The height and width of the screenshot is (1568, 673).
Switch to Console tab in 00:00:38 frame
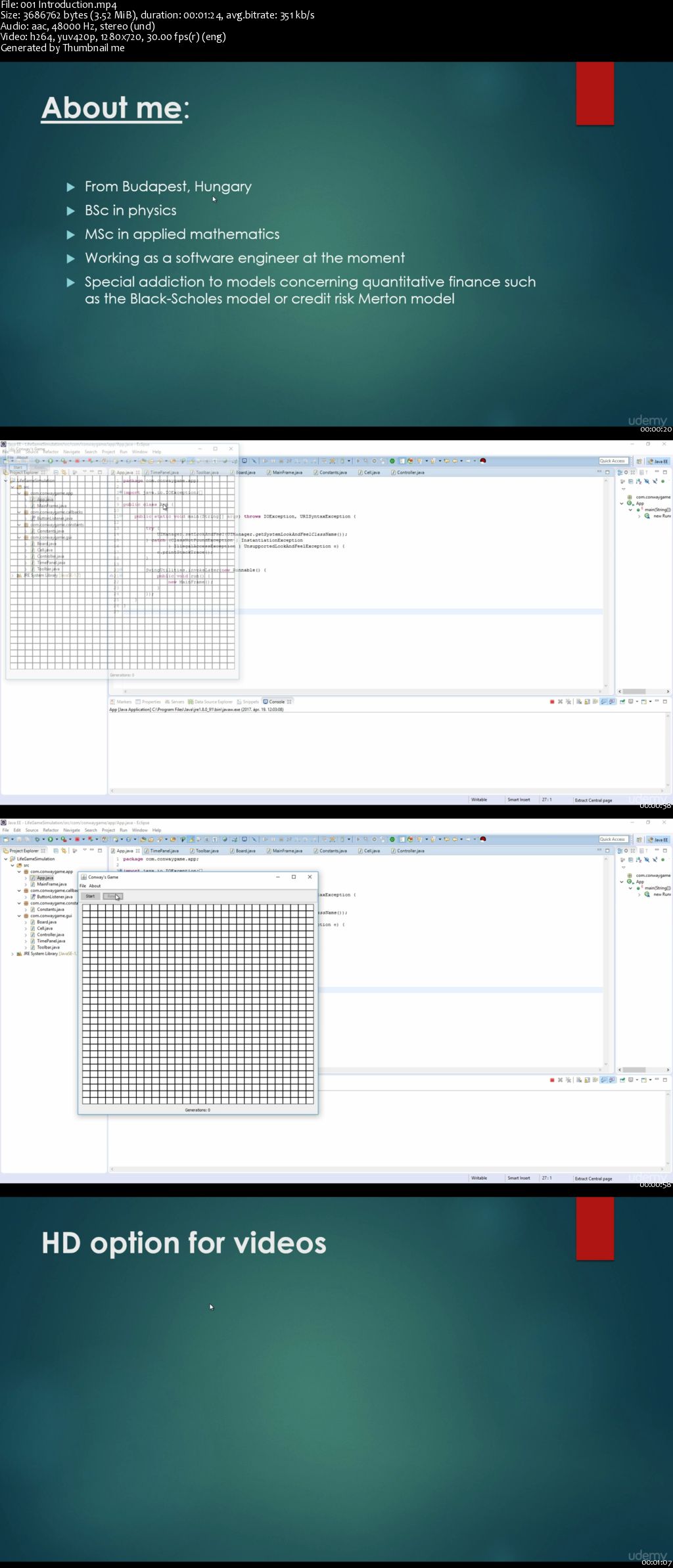click(277, 702)
